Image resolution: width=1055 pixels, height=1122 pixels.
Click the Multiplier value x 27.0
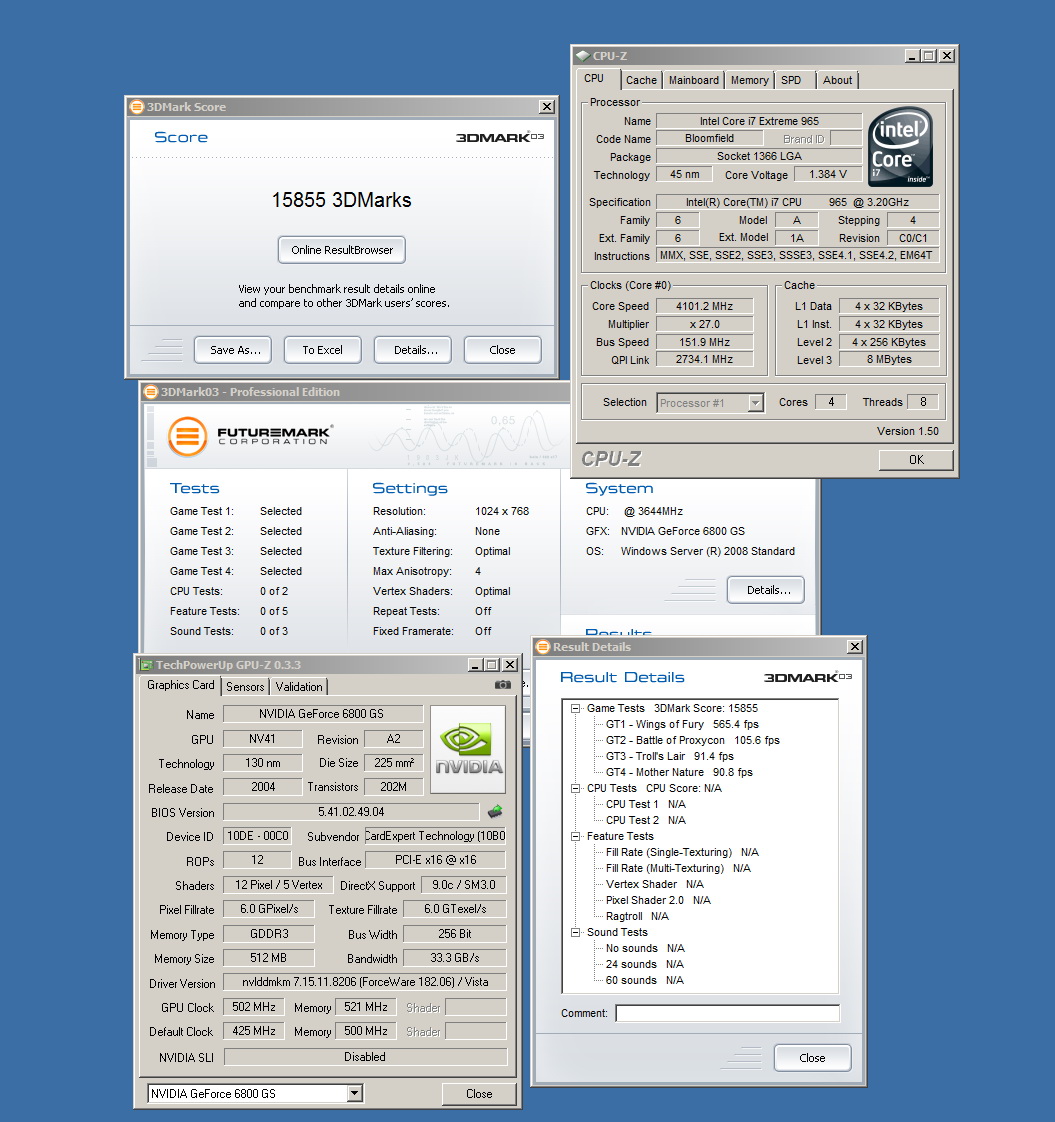pos(705,324)
